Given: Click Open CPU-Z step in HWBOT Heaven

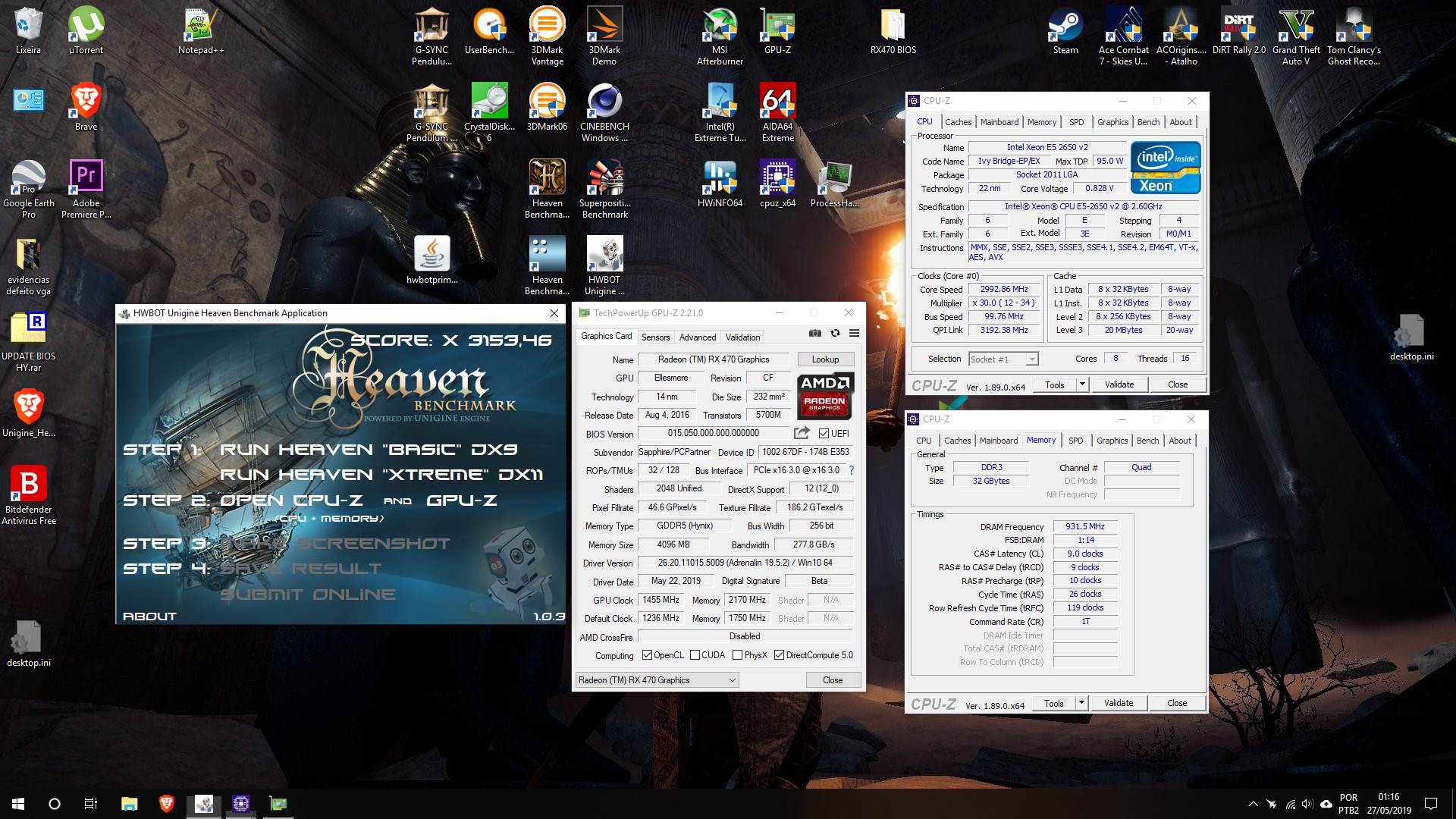Looking at the screenshot, I should point(291,500).
